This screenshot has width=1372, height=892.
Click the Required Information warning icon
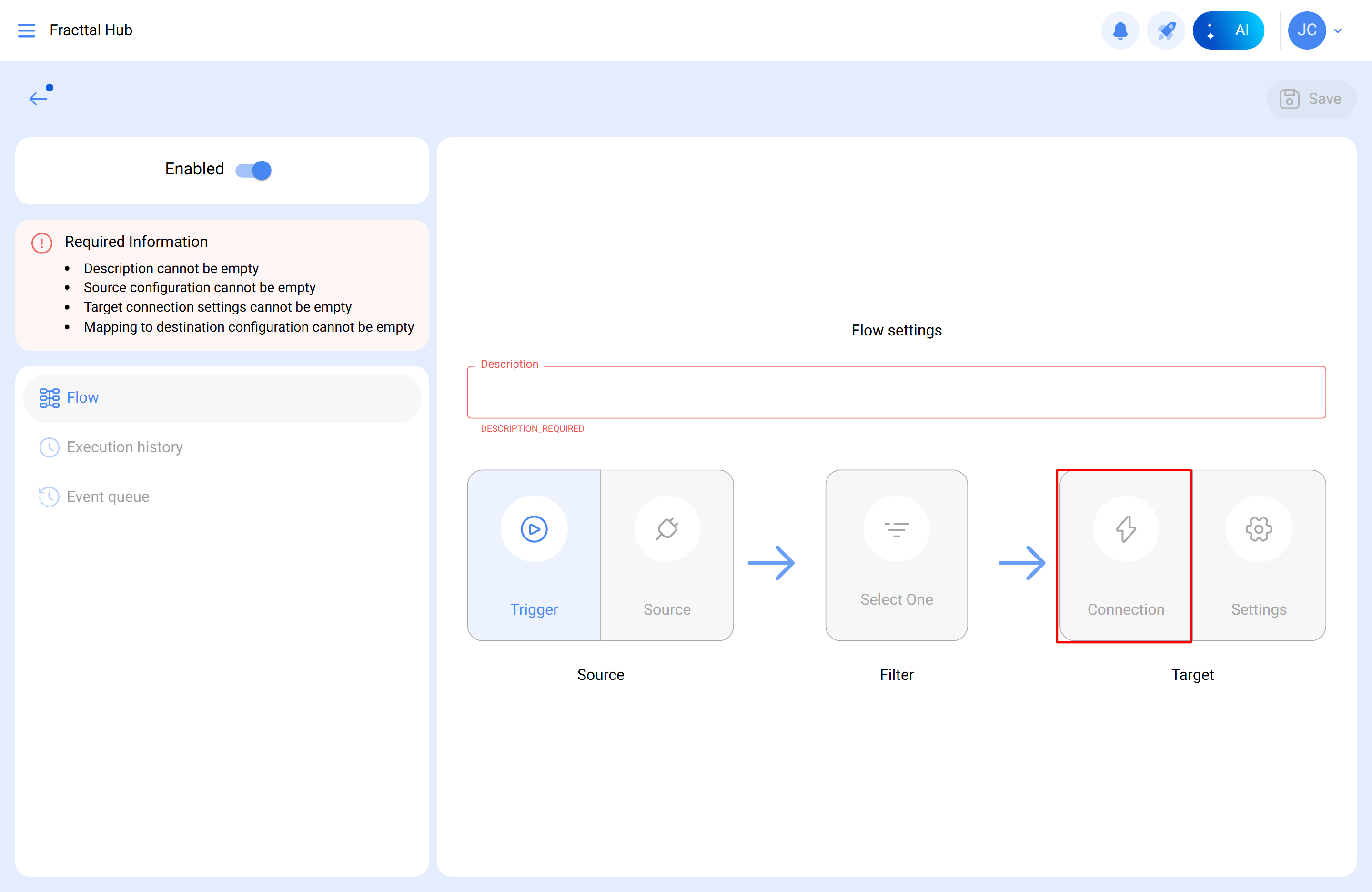(x=41, y=243)
